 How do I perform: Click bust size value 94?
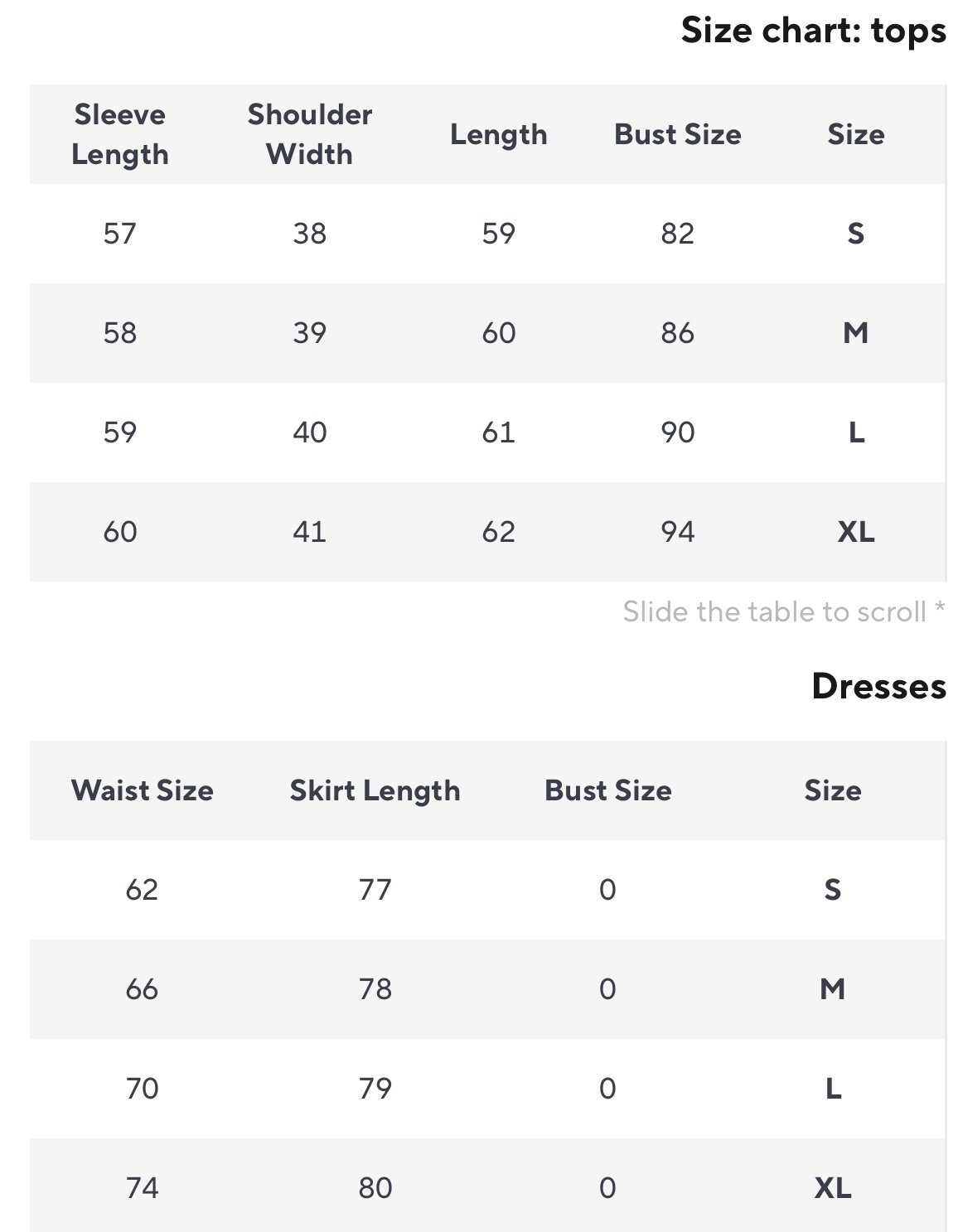[677, 532]
